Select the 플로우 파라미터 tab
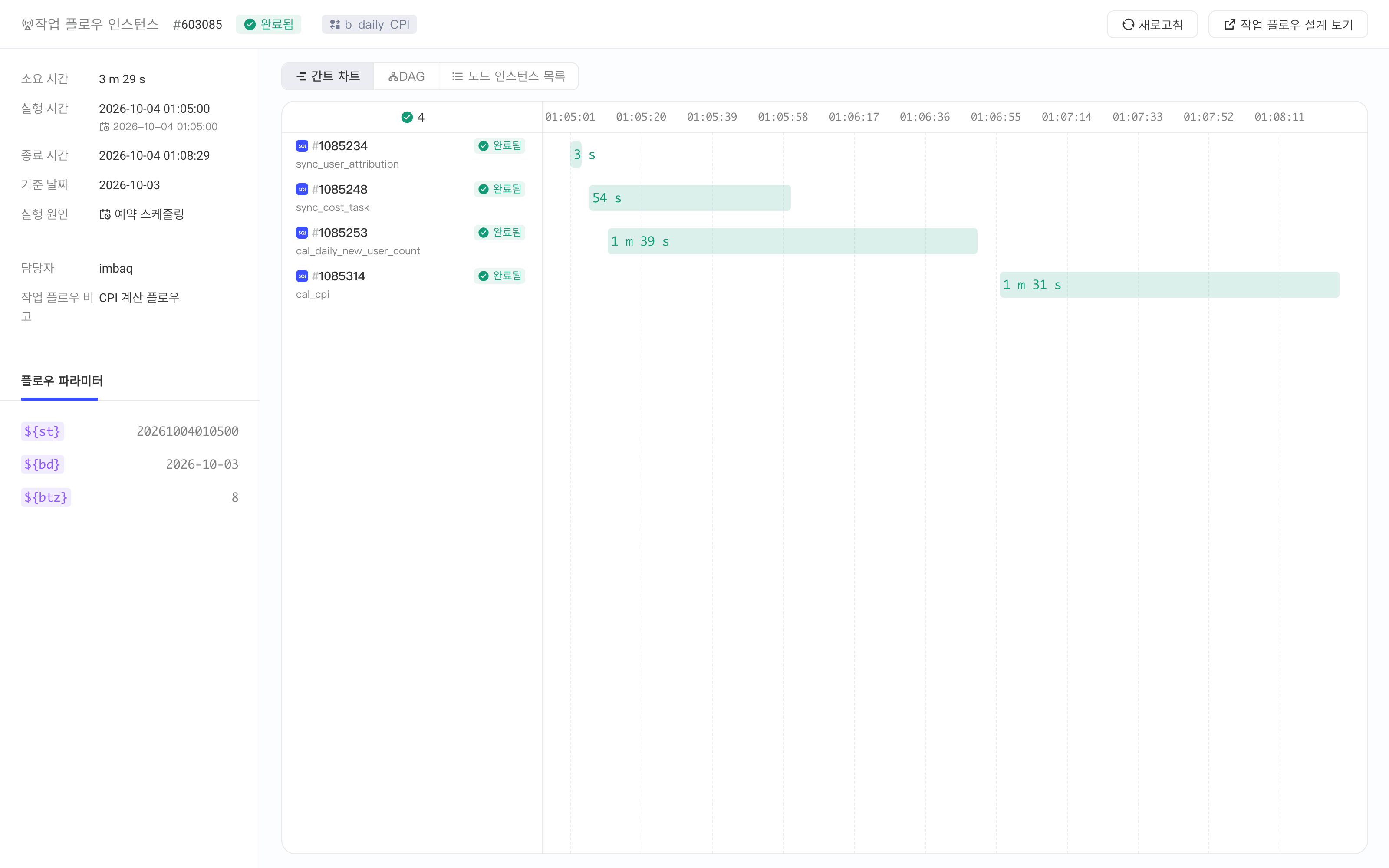The height and width of the screenshot is (868, 1389). point(62,381)
